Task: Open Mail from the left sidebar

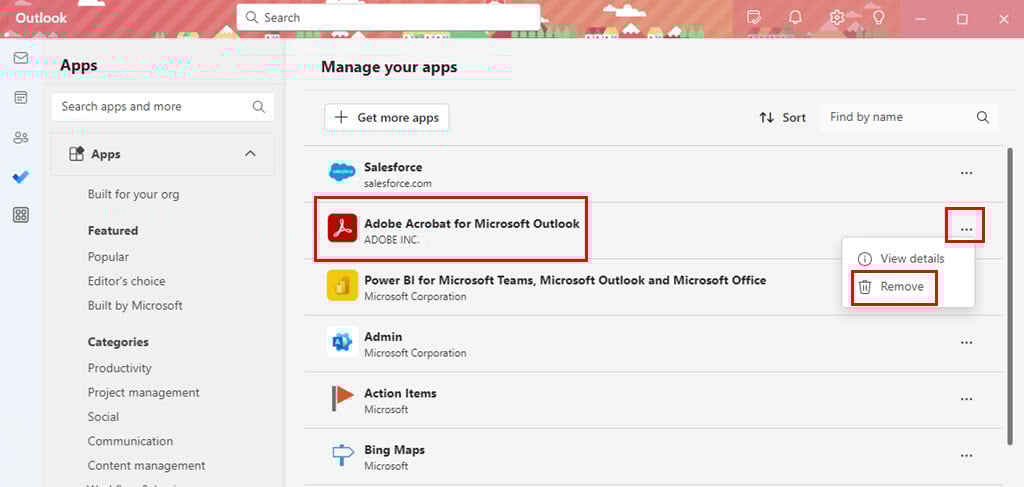Action: pos(21,58)
